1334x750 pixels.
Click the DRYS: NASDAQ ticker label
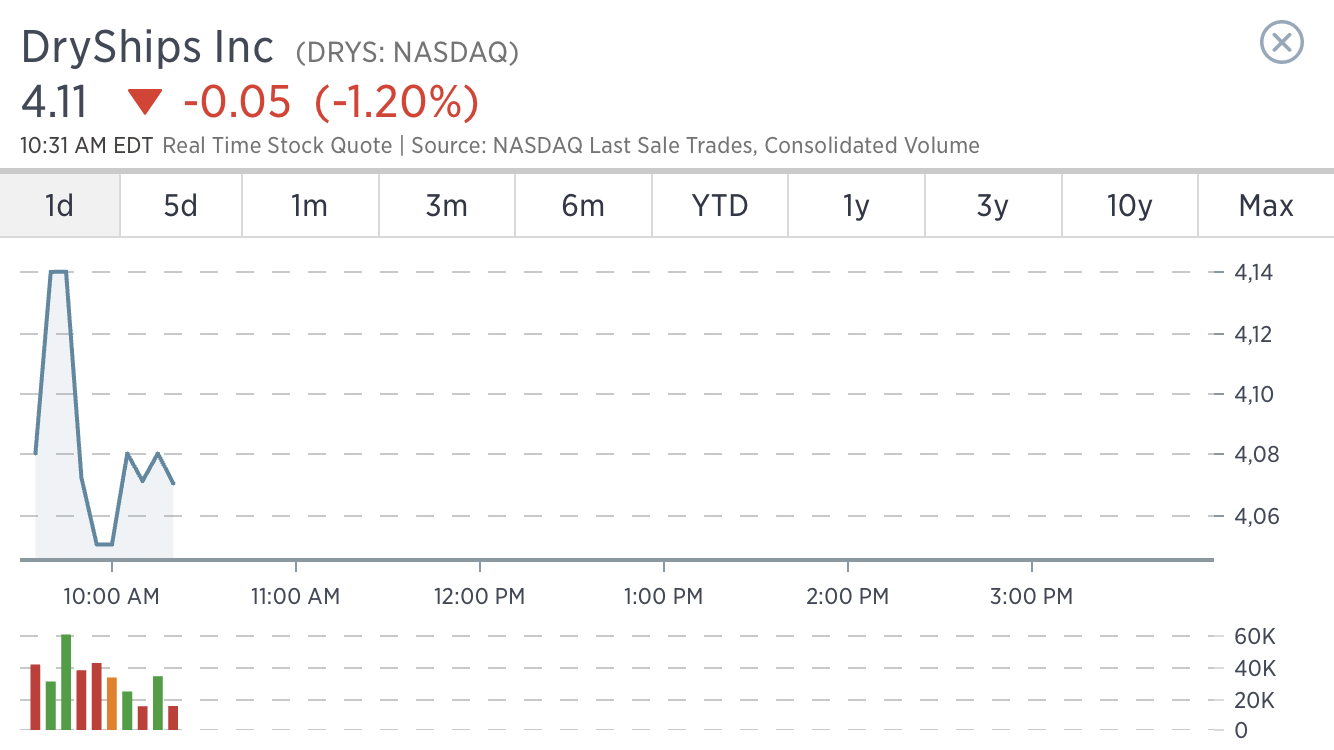(x=407, y=52)
